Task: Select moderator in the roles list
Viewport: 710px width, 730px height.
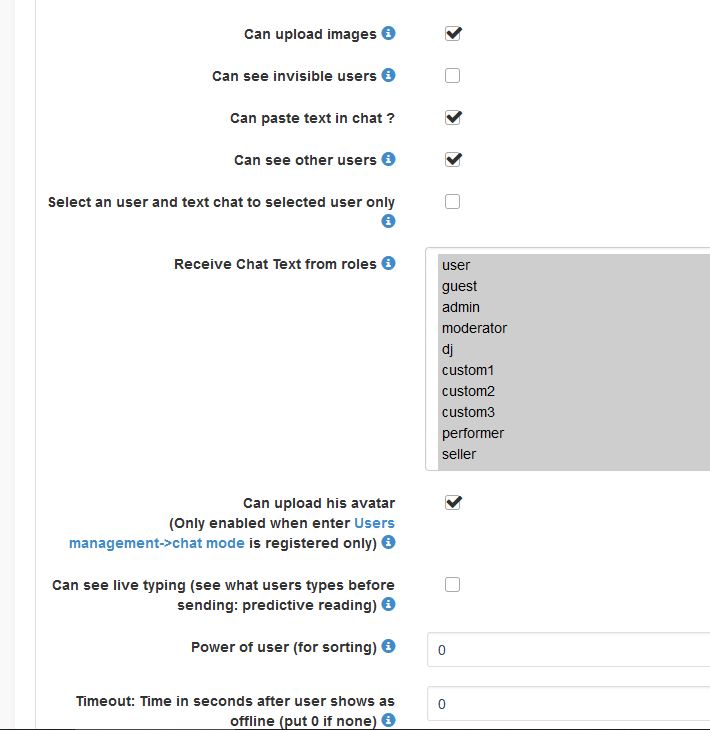Action: (475, 328)
